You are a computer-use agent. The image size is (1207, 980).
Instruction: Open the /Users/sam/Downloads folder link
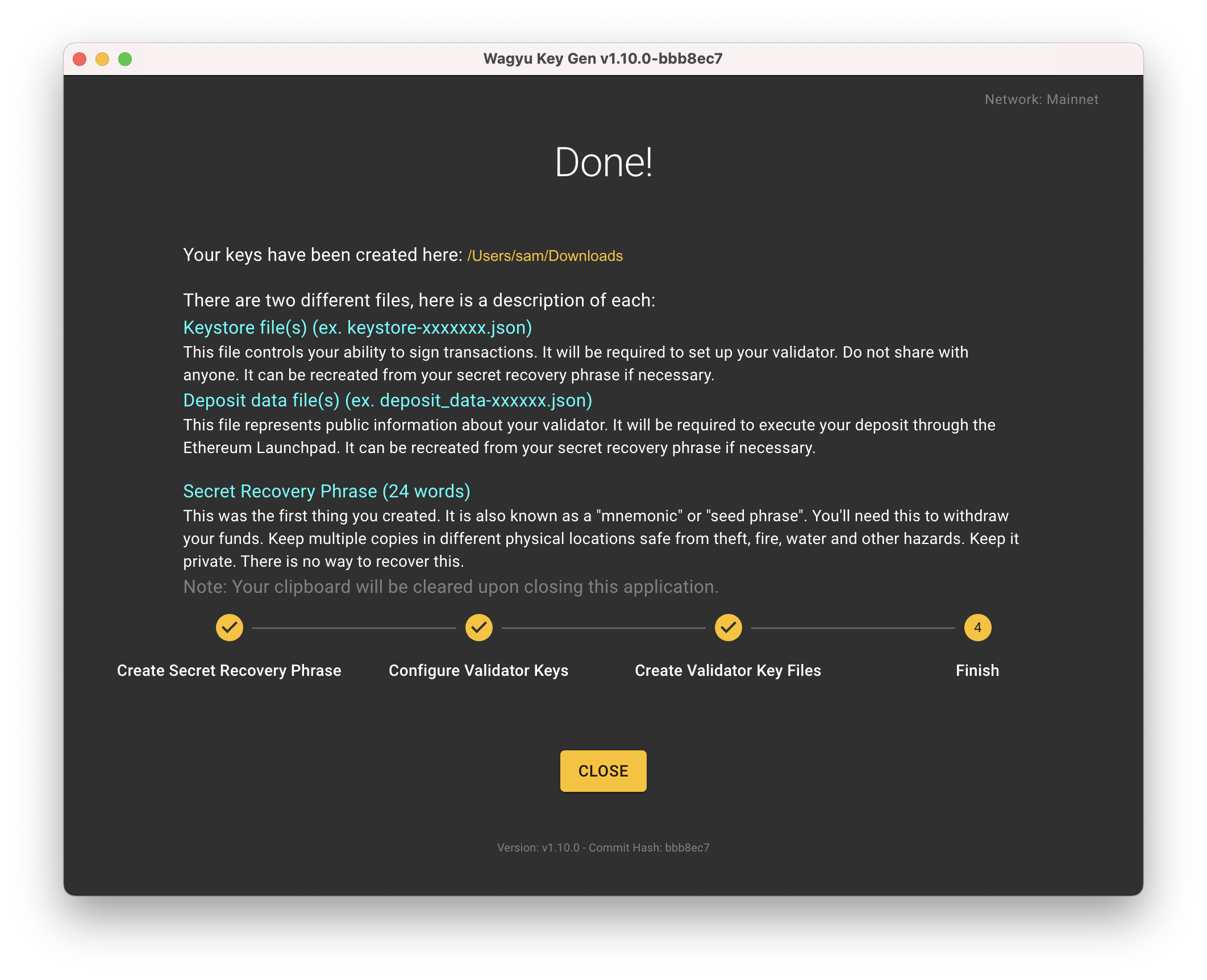[x=544, y=256]
